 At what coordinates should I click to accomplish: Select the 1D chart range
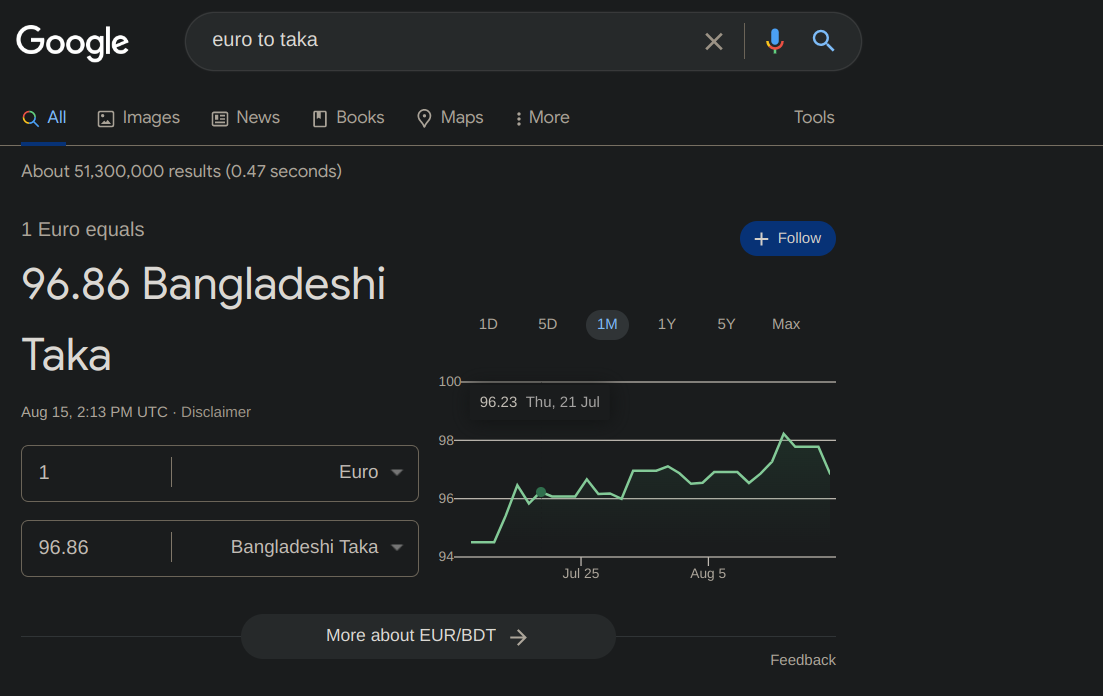[488, 324]
